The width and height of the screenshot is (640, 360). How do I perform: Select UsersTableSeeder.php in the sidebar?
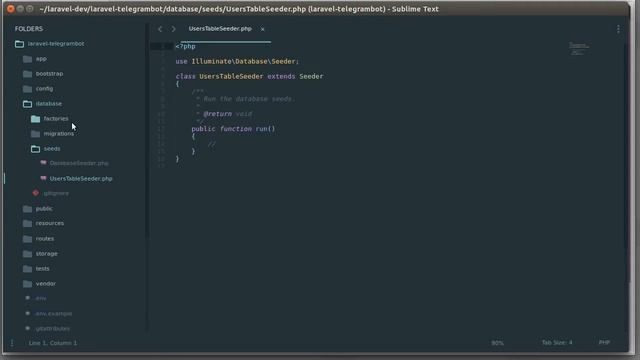(x=81, y=178)
